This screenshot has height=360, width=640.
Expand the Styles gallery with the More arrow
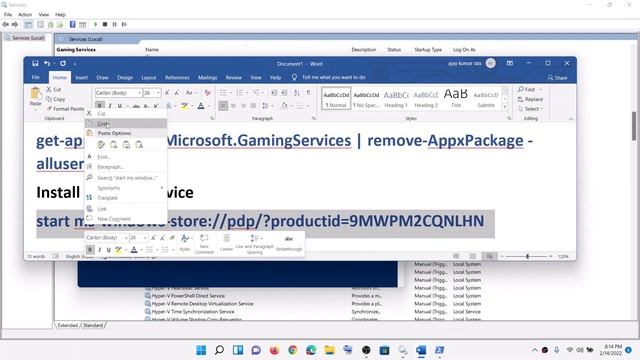pyautogui.click(x=505, y=107)
